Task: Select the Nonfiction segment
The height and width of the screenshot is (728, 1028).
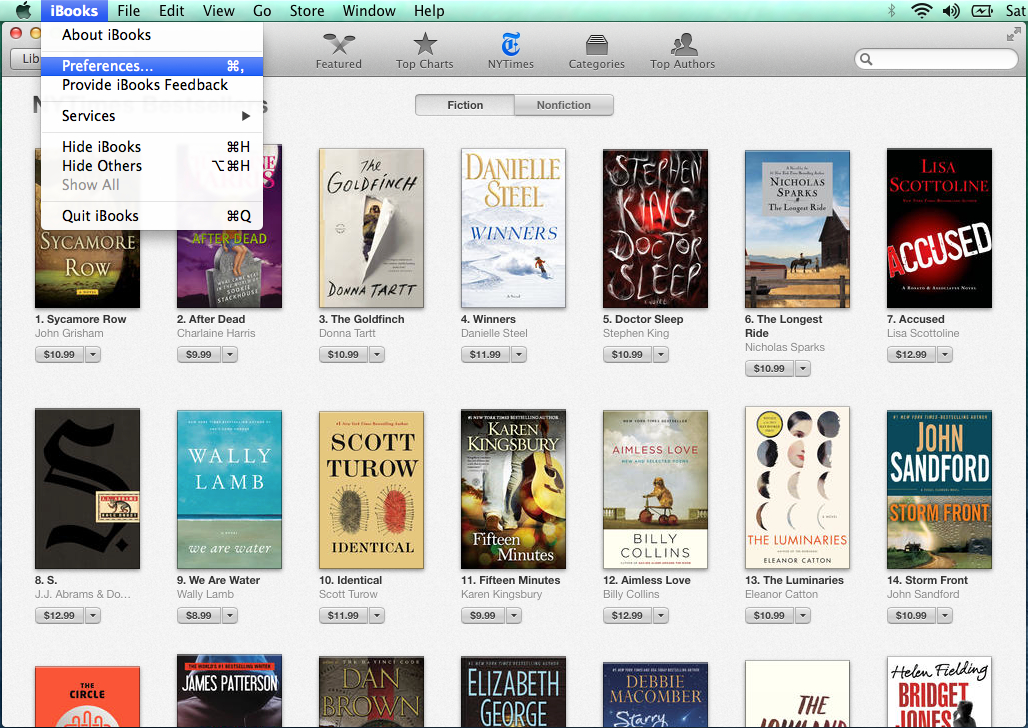Action: click(x=564, y=105)
